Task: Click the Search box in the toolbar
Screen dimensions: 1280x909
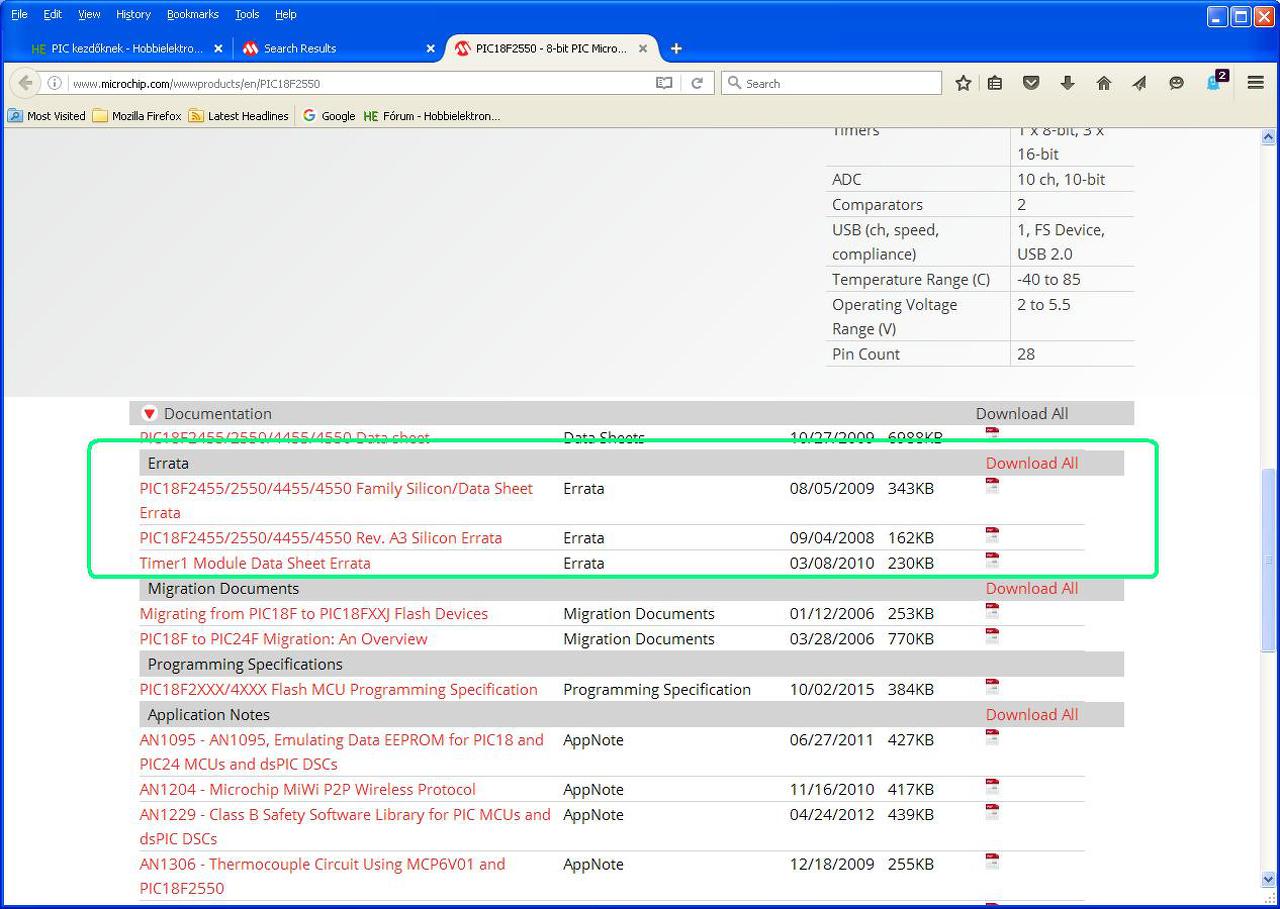Action: (x=832, y=83)
